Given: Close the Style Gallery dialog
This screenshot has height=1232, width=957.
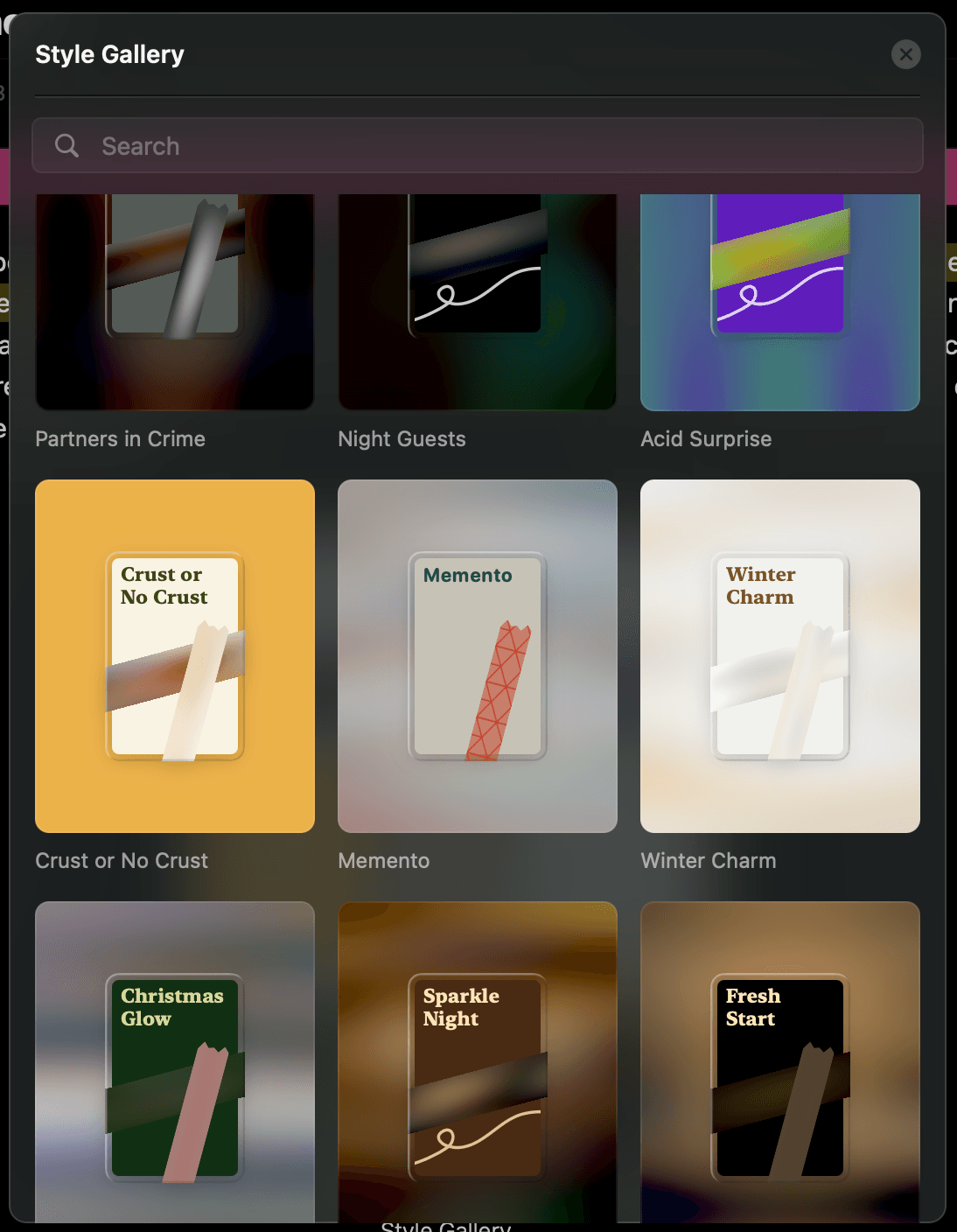Looking at the screenshot, I should tap(905, 54).
